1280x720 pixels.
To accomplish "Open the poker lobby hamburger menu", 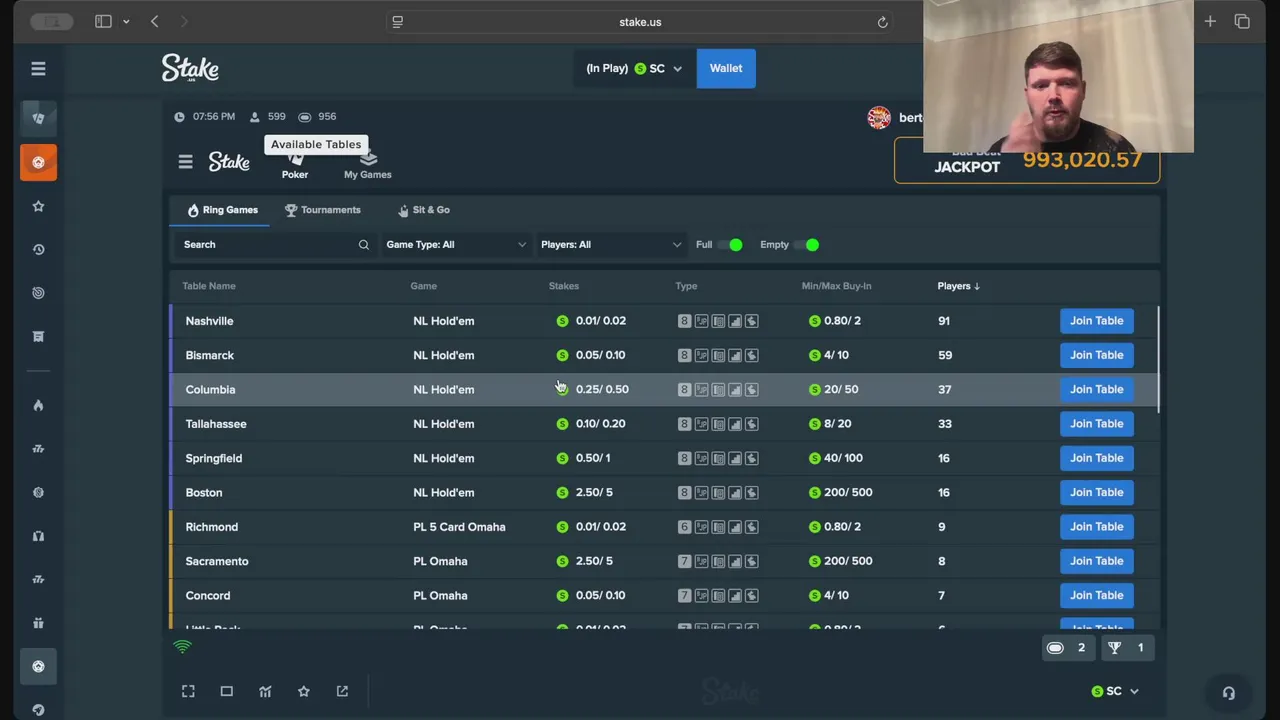I will pyautogui.click(x=185, y=161).
